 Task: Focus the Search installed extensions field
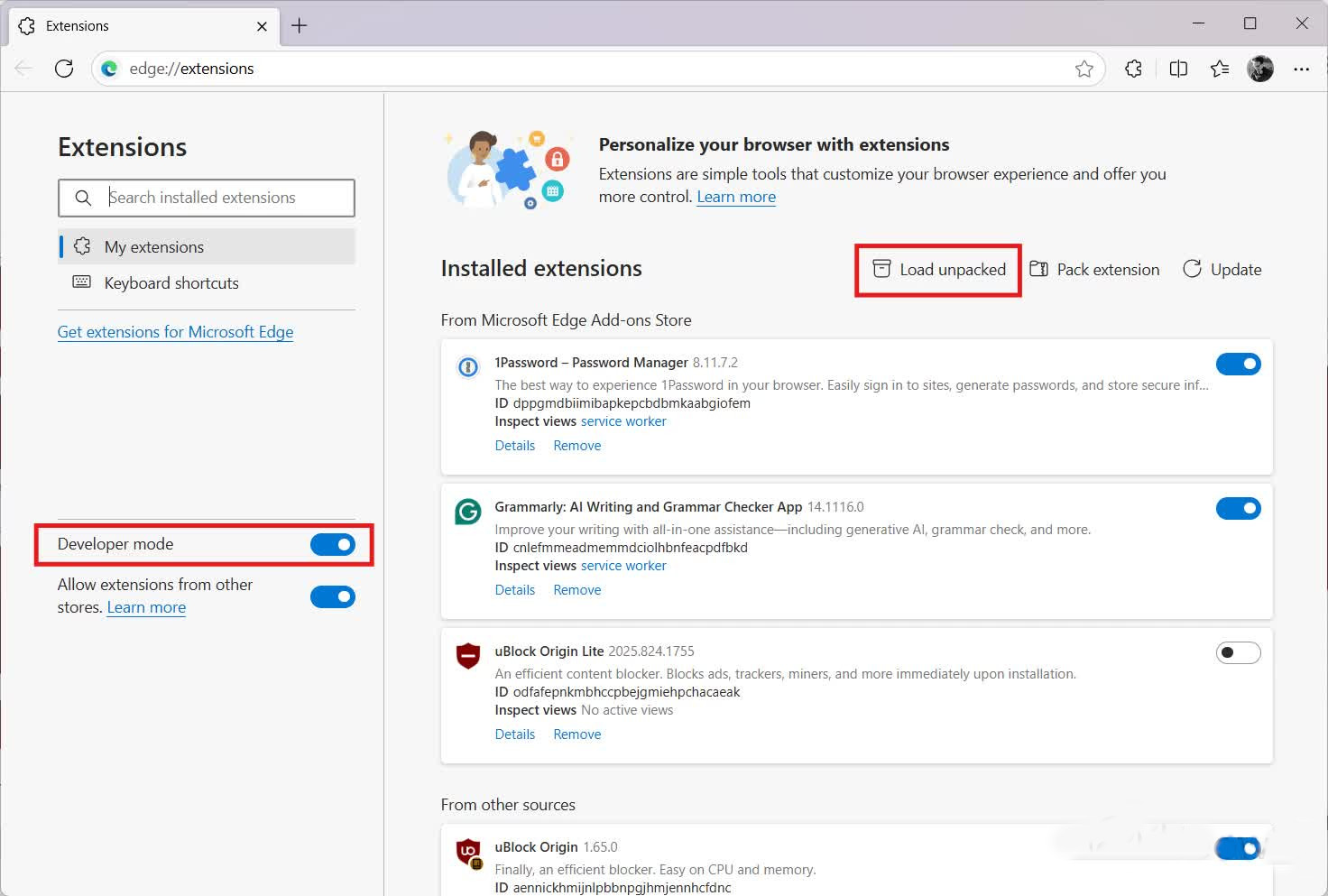[x=207, y=198]
